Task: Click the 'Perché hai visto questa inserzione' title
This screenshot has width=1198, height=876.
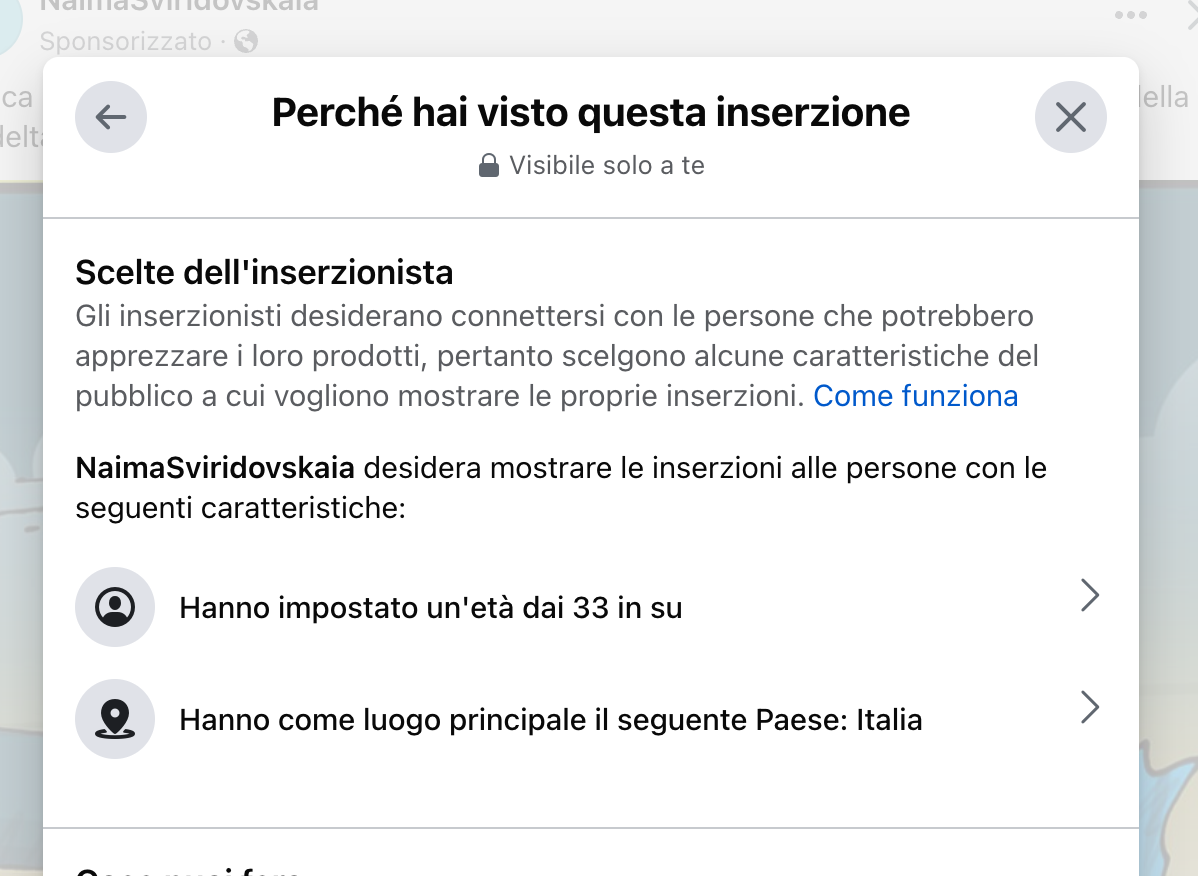Action: (591, 113)
